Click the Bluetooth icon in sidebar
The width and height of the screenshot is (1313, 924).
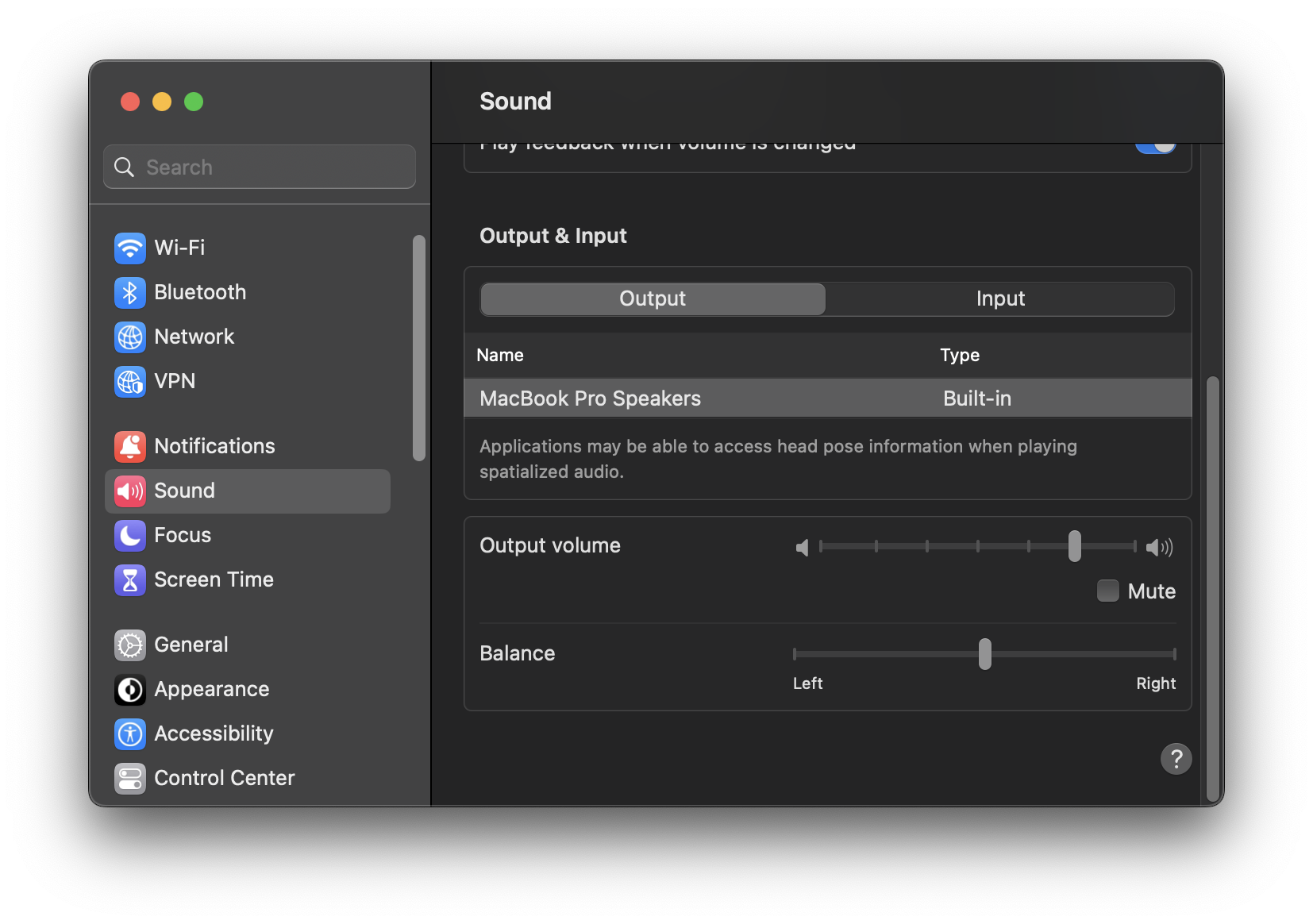(x=130, y=292)
